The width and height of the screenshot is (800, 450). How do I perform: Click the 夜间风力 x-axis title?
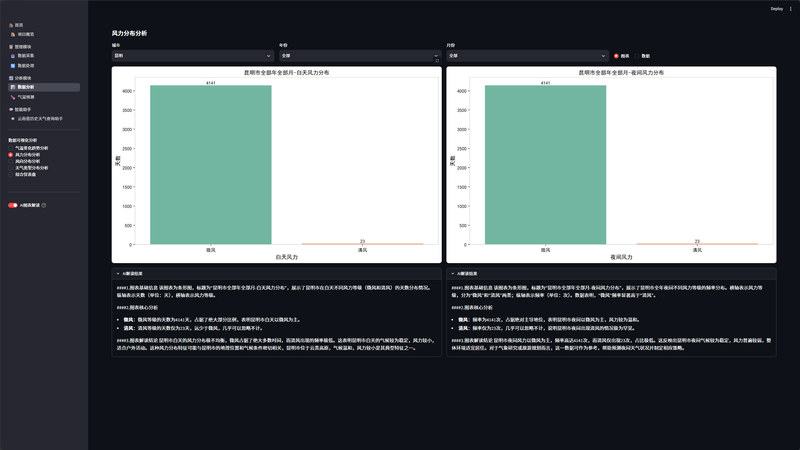coord(621,257)
